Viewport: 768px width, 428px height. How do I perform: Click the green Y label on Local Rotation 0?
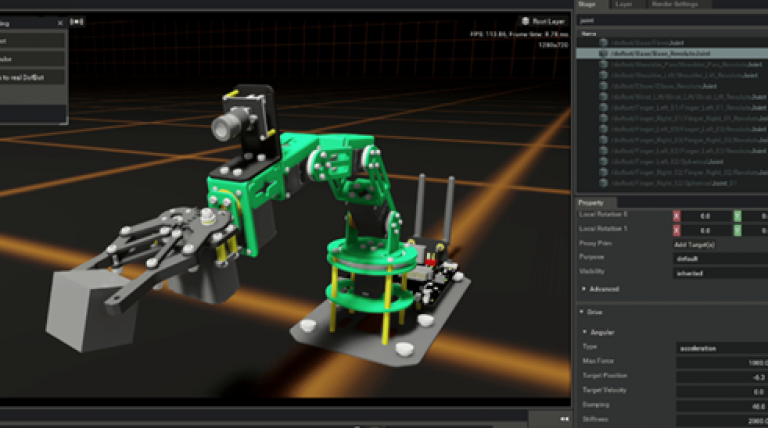pyautogui.click(x=737, y=216)
